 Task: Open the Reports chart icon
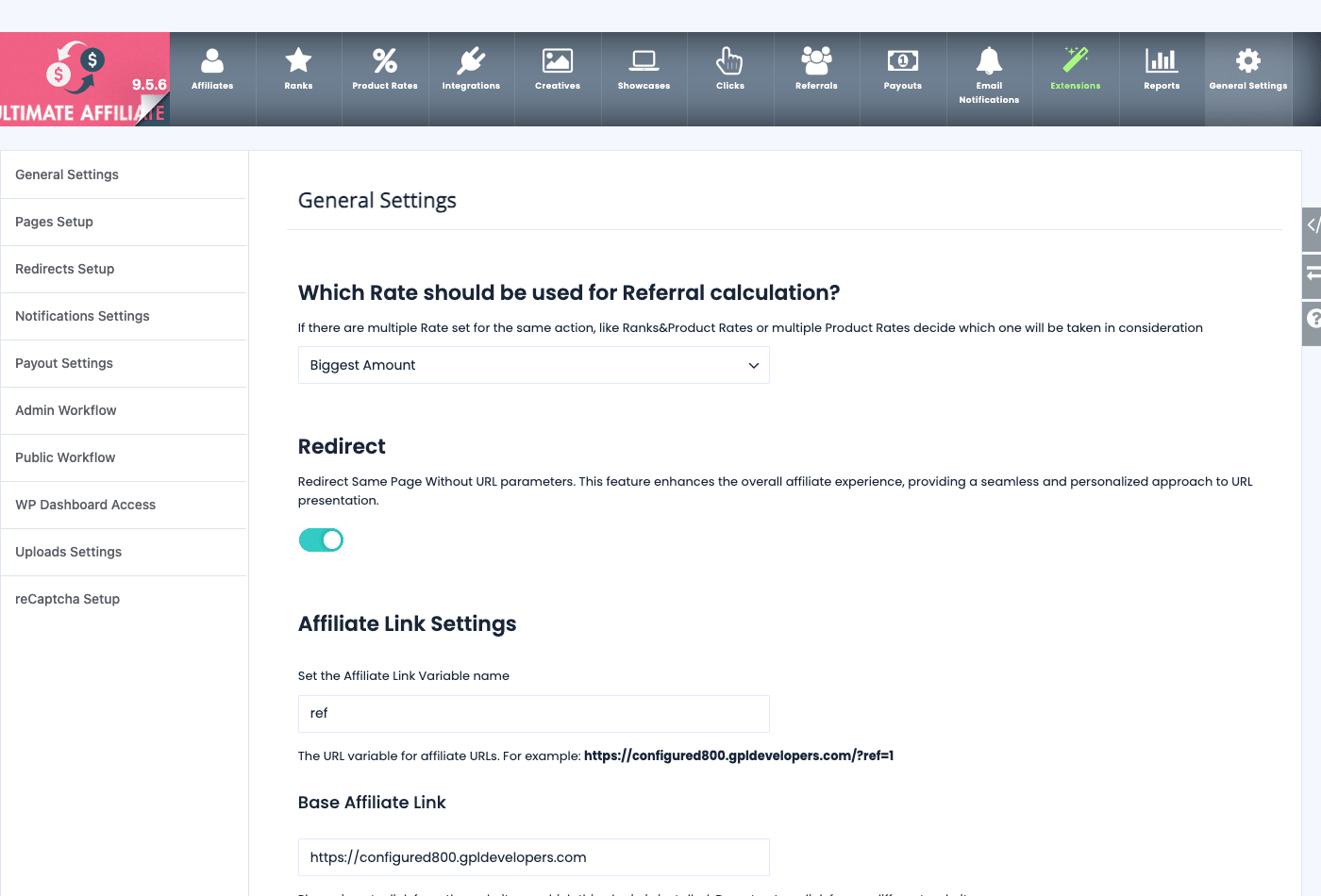click(x=1162, y=60)
